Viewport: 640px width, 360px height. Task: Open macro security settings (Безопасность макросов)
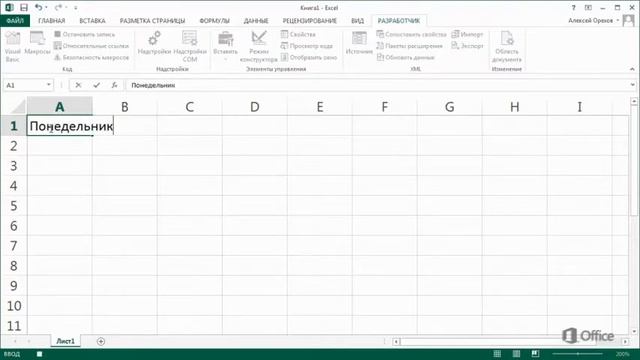point(91,58)
